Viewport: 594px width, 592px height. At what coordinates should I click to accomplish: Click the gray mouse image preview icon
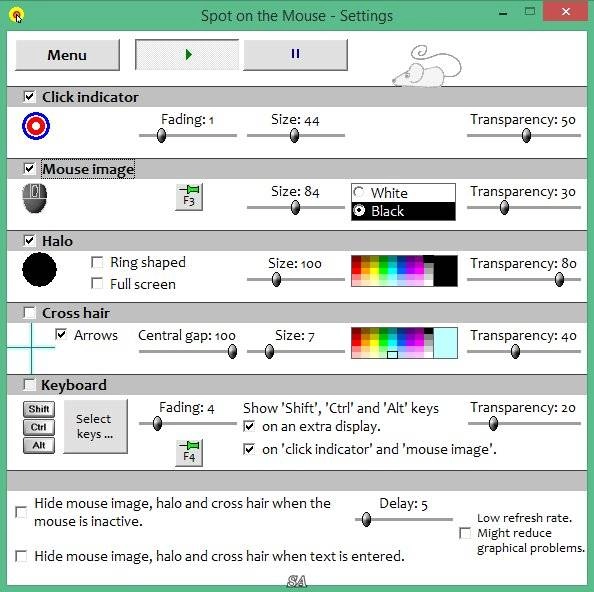34,198
